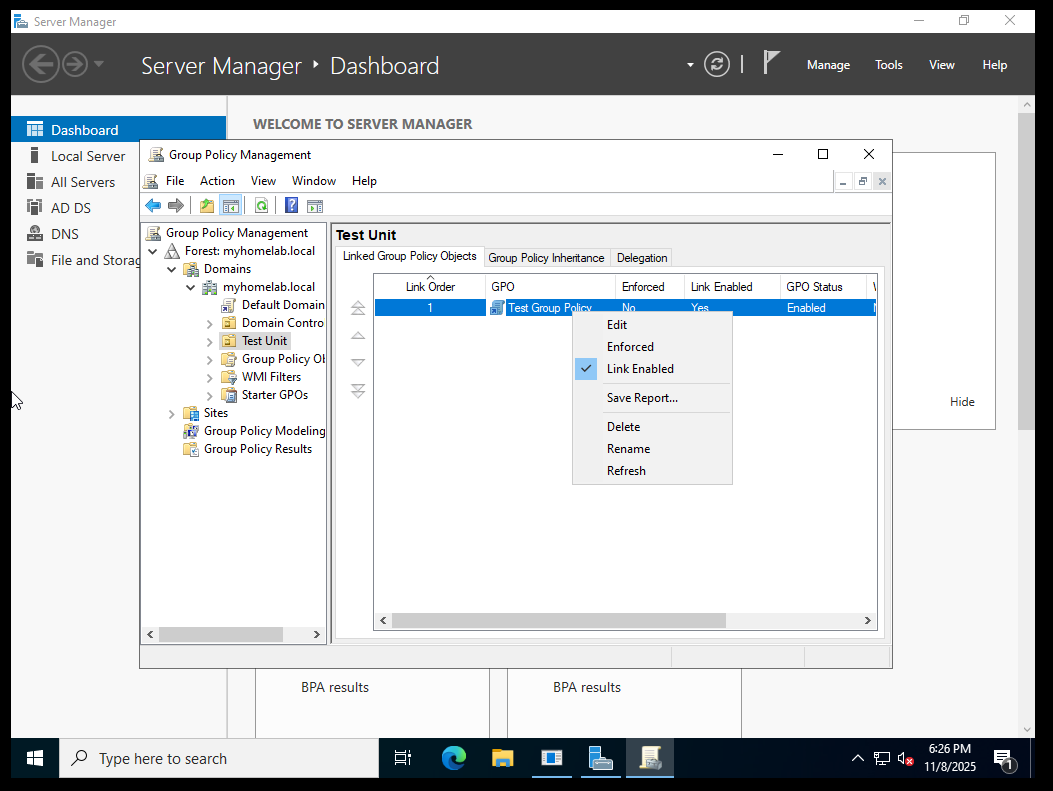The image size is (1053, 791).
Task: Expand the WMI Filters node
Action: [x=210, y=377]
